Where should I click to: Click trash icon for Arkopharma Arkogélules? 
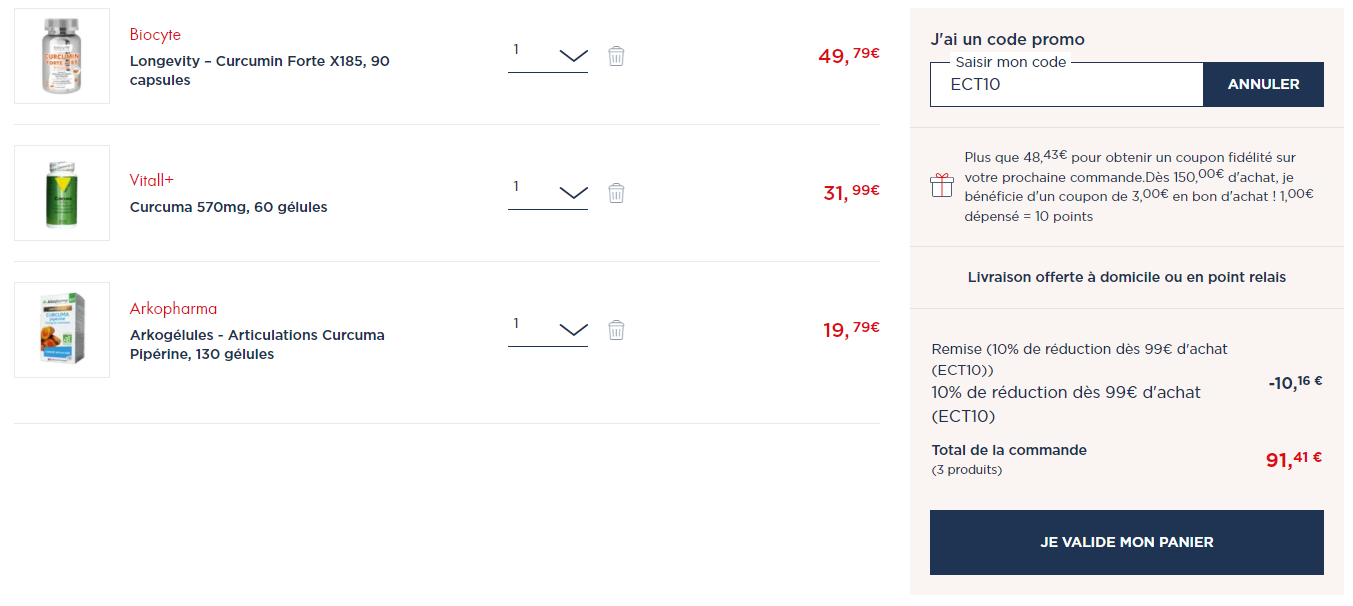pyautogui.click(x=616, y=330)
